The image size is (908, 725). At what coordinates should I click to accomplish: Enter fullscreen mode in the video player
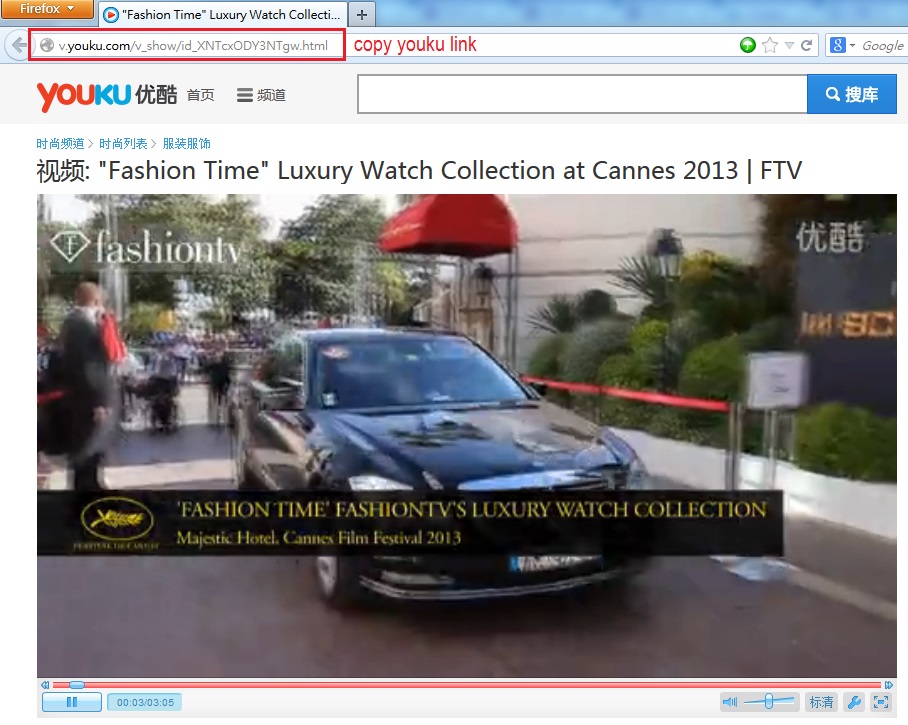point(880,702)
